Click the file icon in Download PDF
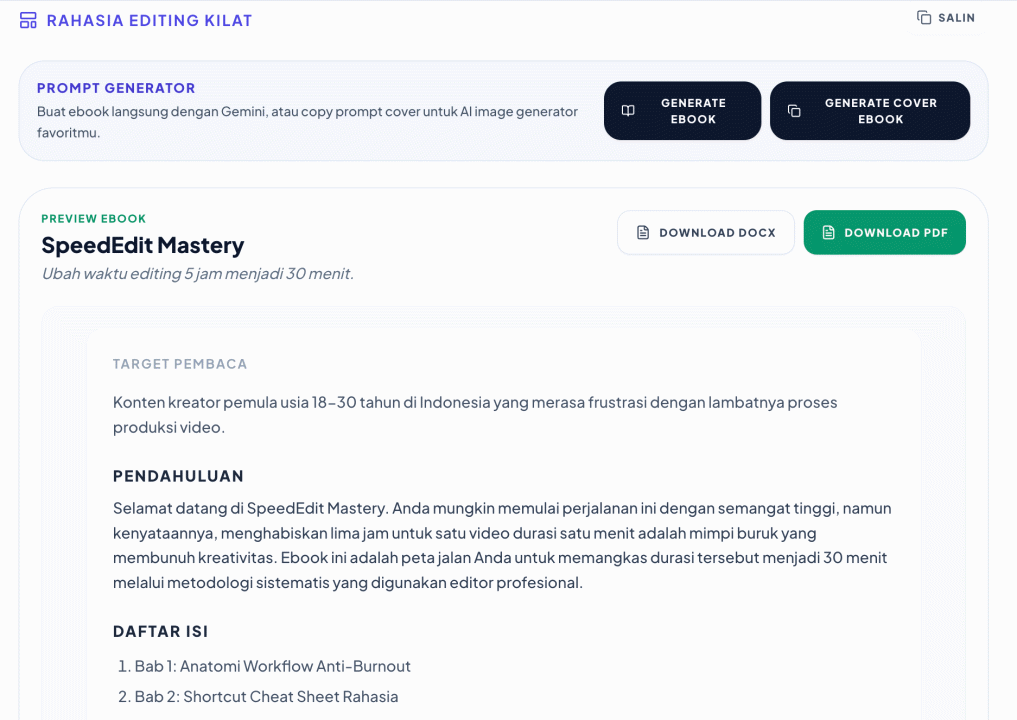Image resolution: width=1017 pixels, height=720 pixels. point(828,232)
